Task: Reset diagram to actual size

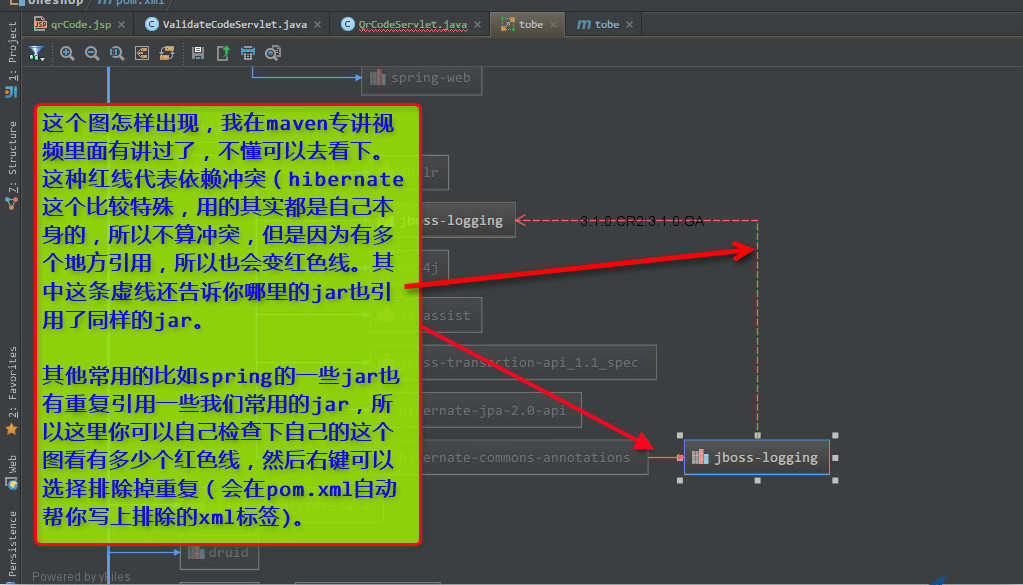Action: (117, 53)
